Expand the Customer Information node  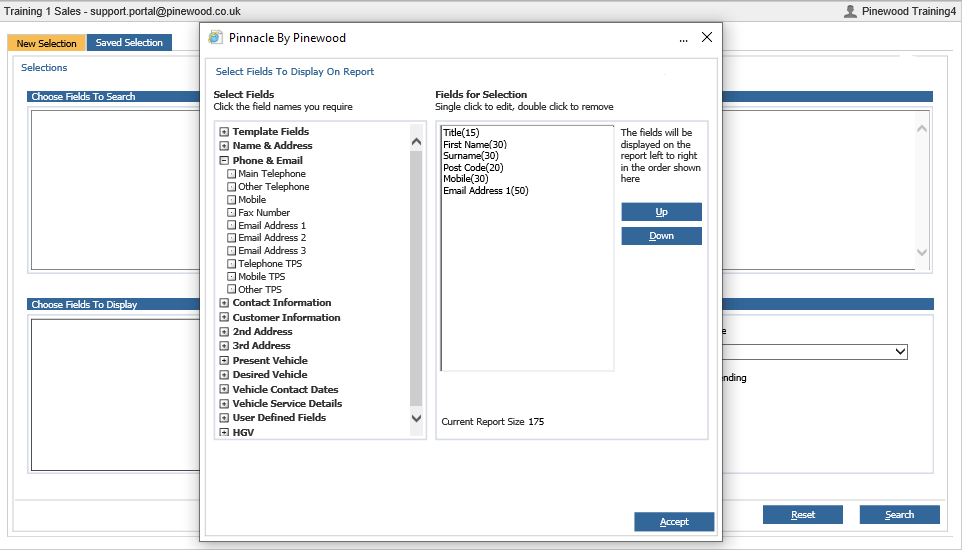(224, 318)
